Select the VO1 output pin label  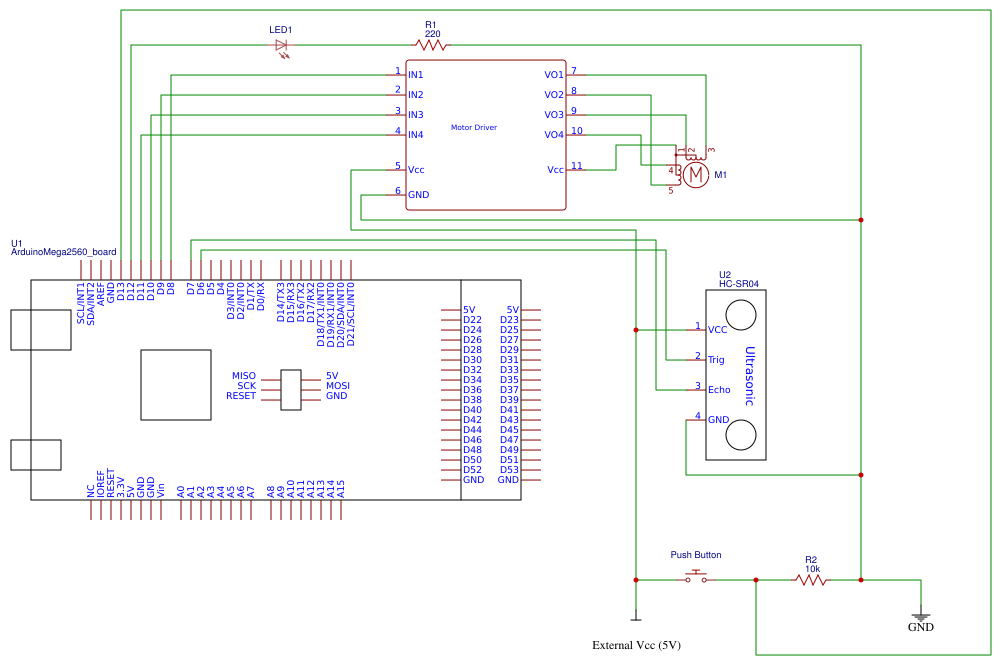(x=553, y=75)
